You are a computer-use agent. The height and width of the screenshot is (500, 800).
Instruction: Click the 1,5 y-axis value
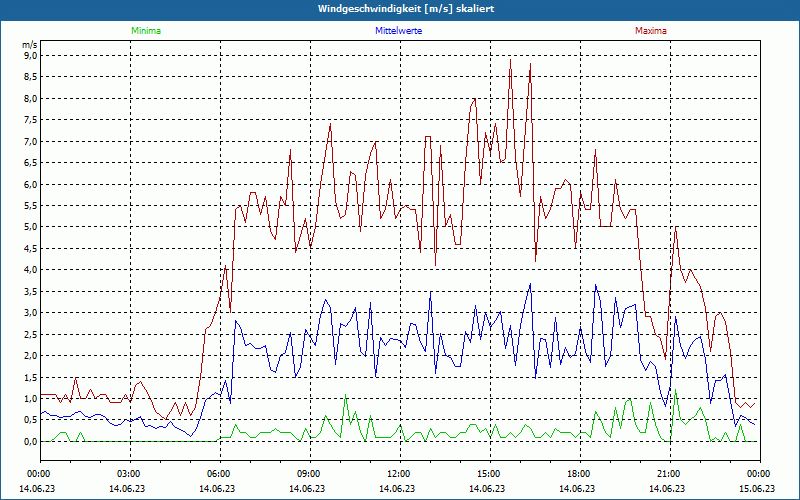31,377
